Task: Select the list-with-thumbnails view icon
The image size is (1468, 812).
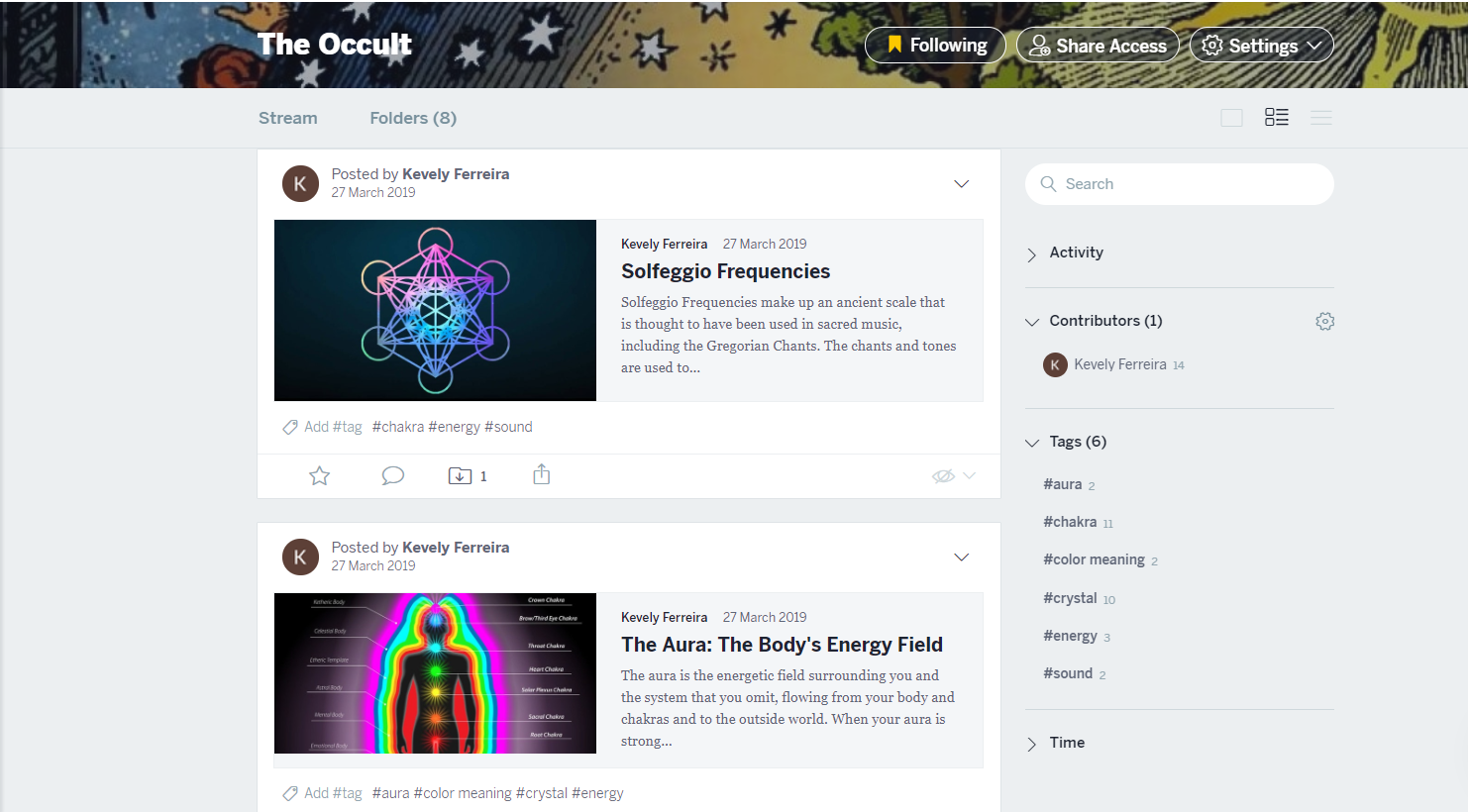Action: [1277, 118]
